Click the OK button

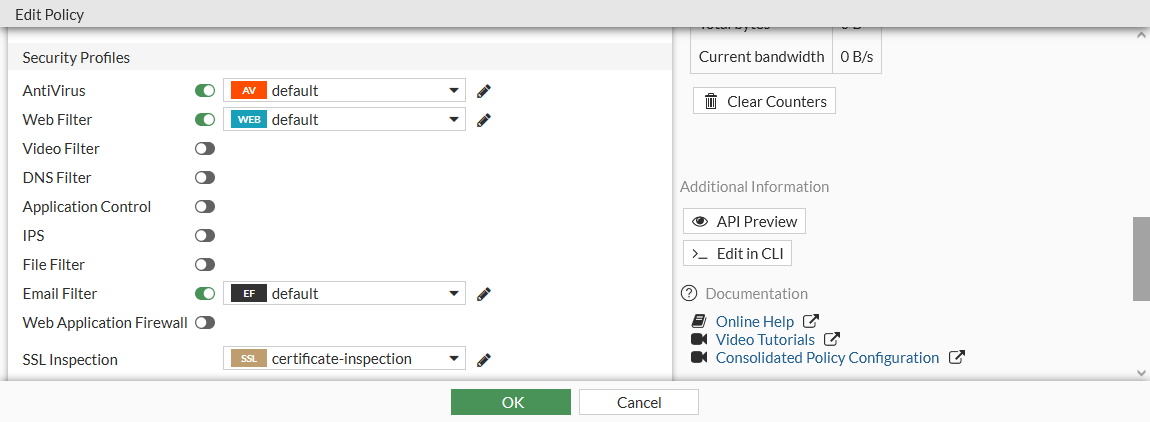tap(511, 402)
